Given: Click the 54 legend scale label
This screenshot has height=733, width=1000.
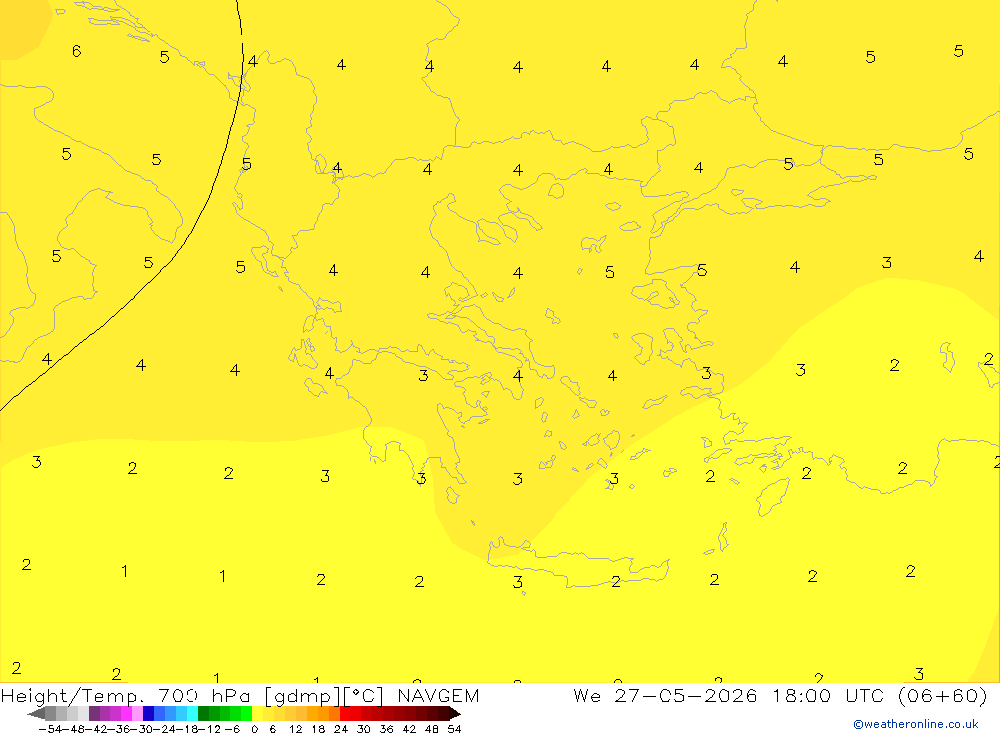Looking at the screenshot, I should coord(454,729).
